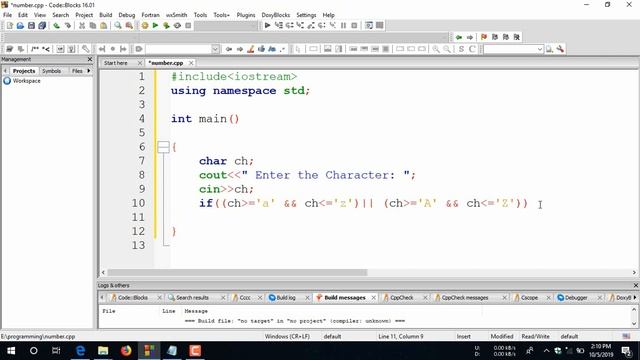Open the Settings menu
The height and width of the screenshot is (360, 640).
pyautogui.click(x=306, y=15)
